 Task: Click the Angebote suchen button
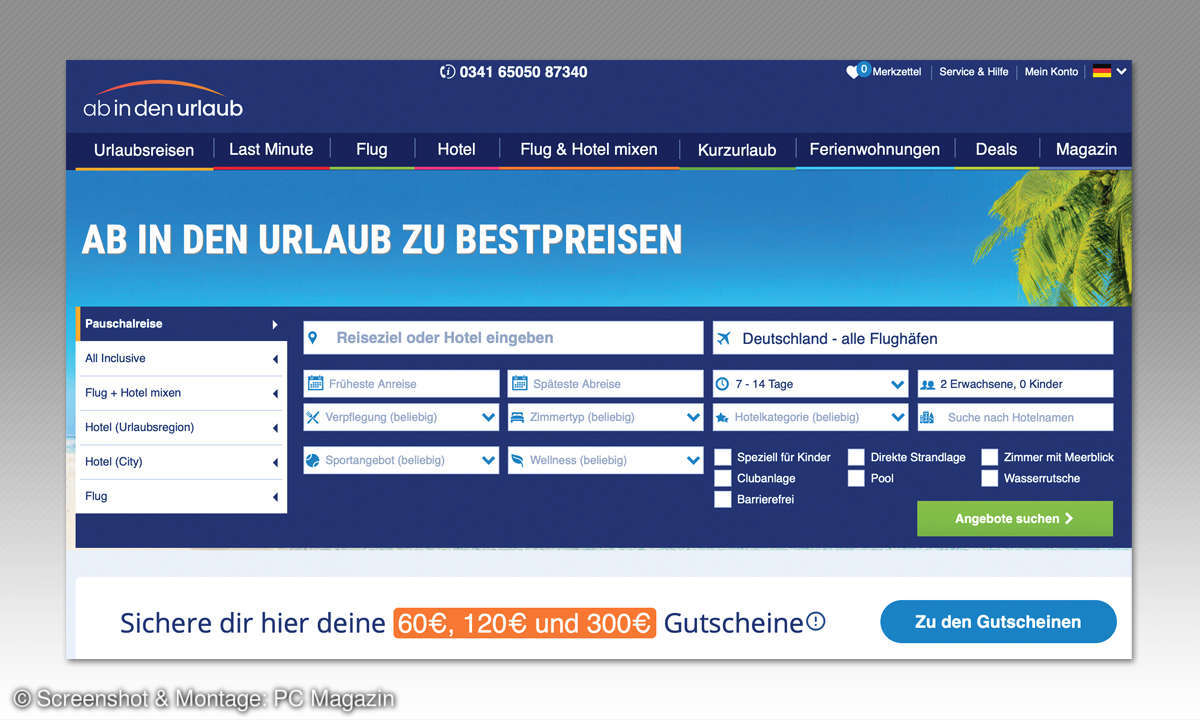pos(1015,519)
